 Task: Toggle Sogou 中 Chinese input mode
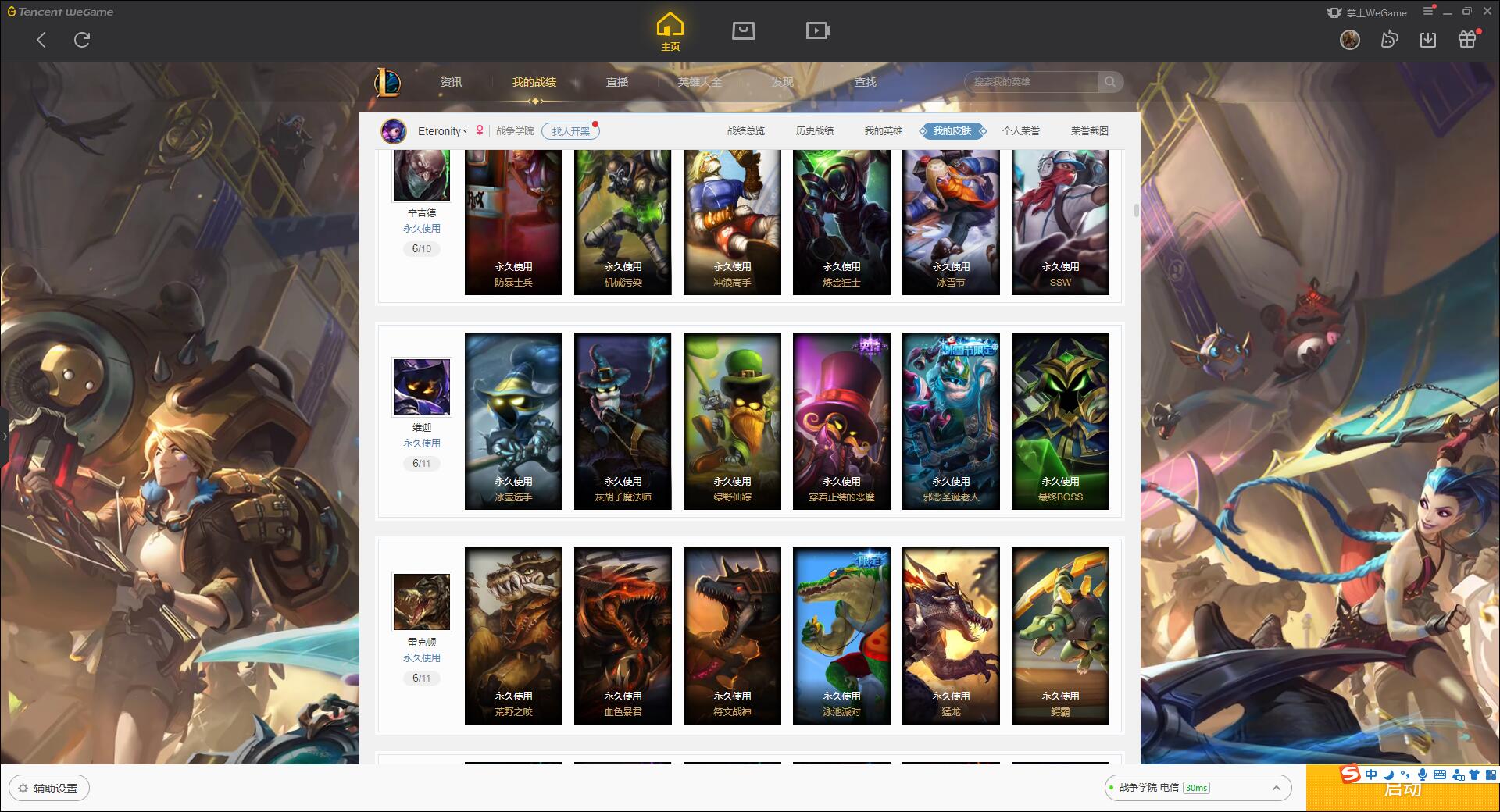(x=1371, y=775)
